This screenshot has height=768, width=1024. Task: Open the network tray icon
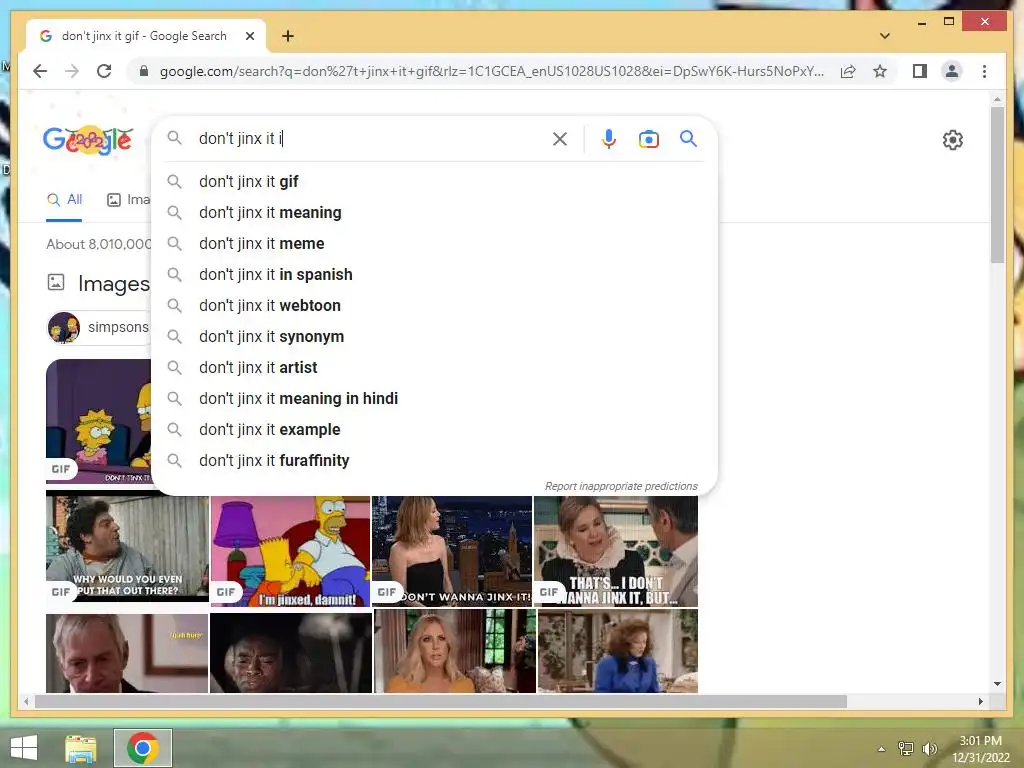click(906, 749)
